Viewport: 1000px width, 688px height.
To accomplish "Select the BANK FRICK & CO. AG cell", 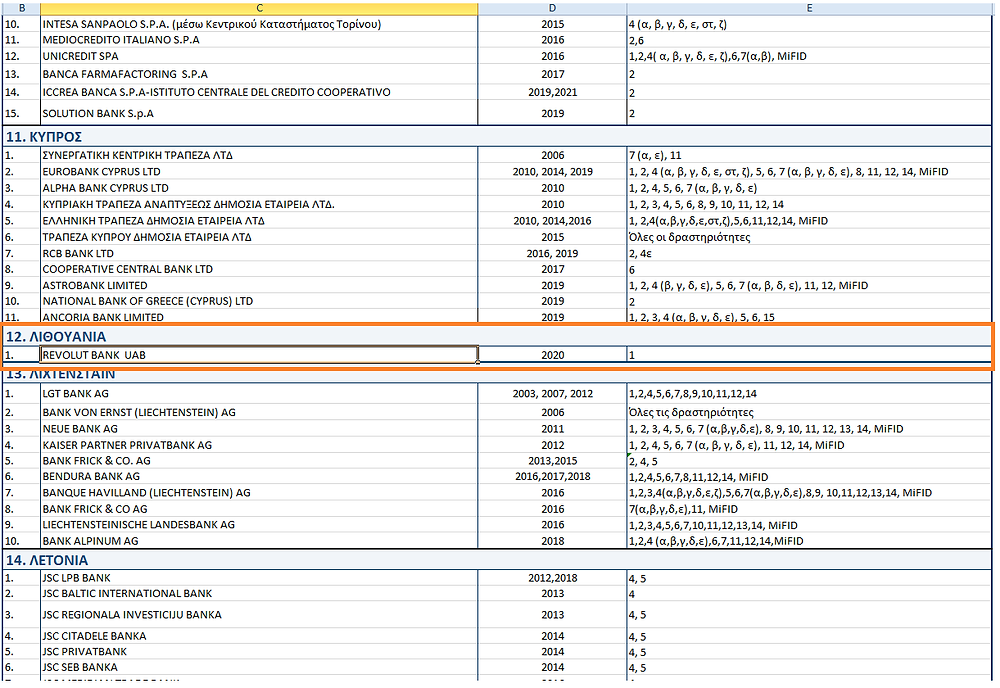I will point(259,460).
